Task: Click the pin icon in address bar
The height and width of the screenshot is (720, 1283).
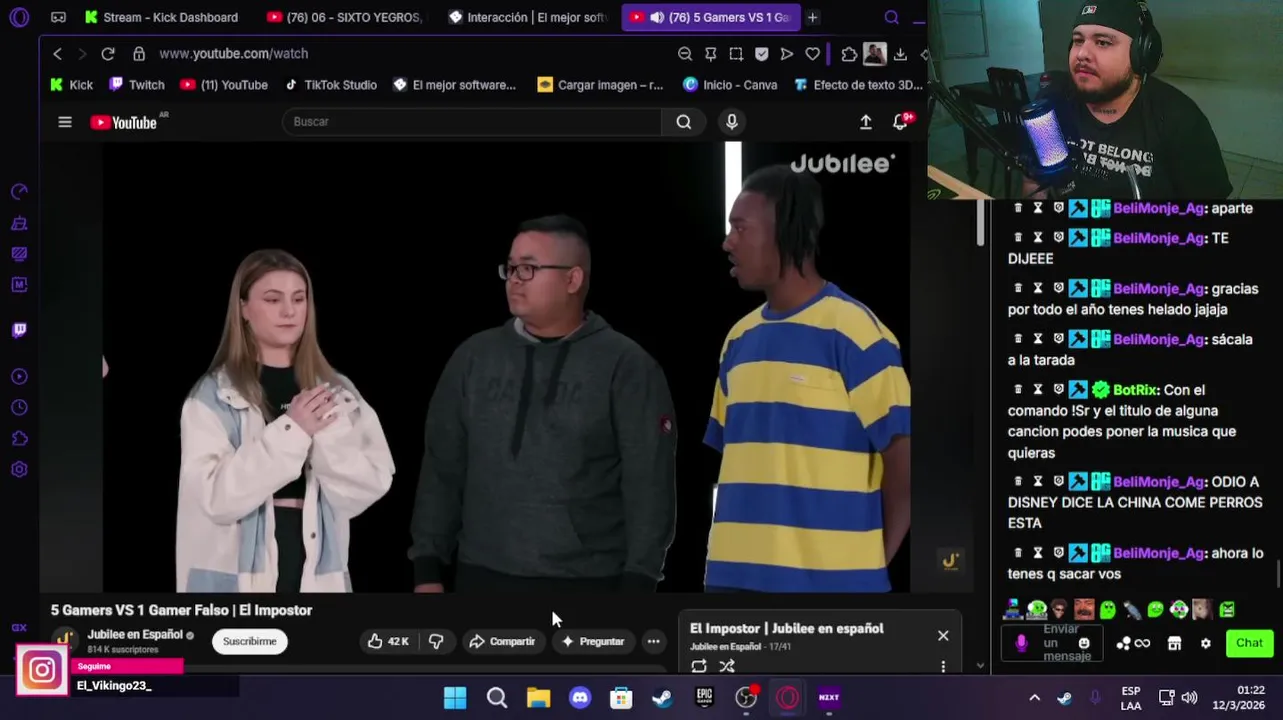Action: pyautogui.click(x=710, y=53)
